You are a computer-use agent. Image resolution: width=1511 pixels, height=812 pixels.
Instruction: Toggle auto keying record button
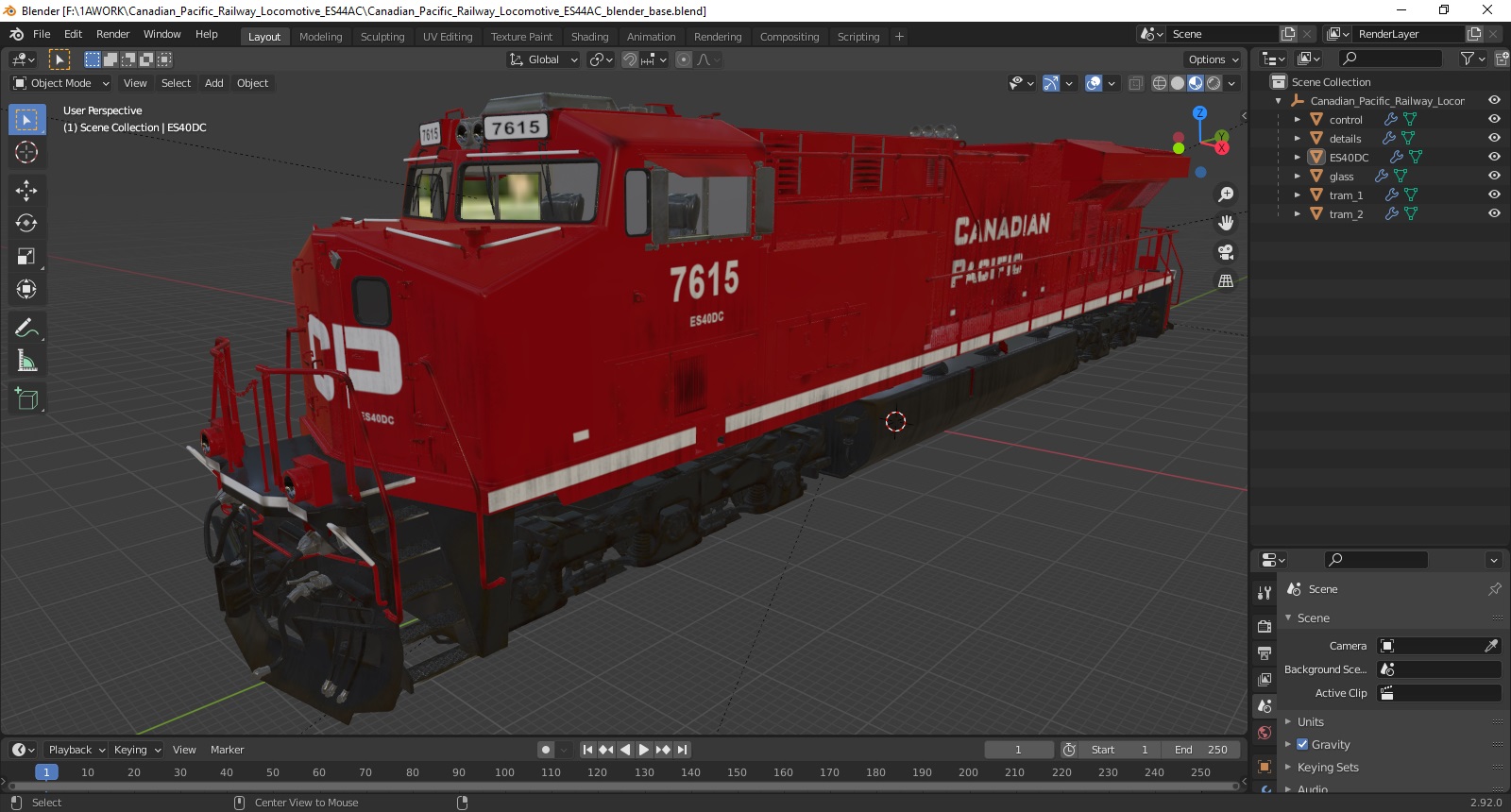coord(546,750)
